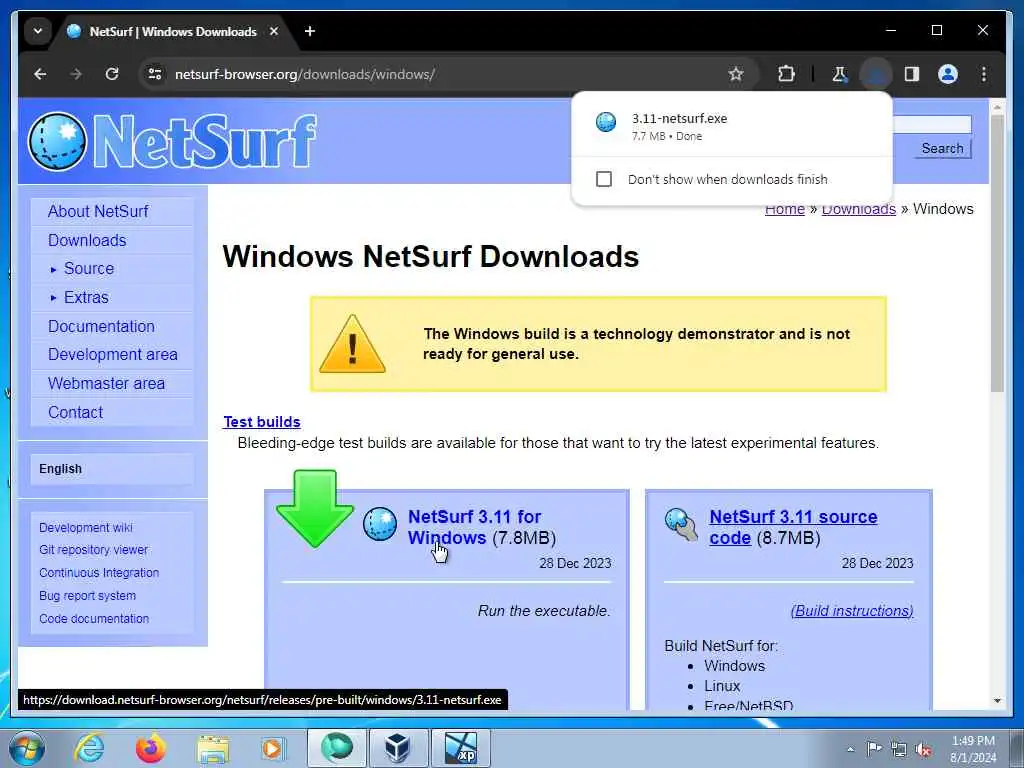The width and height of the screenshot is (1024, 768).
Task: Launch Internet Explorer from taskbar
Action: 89,748
